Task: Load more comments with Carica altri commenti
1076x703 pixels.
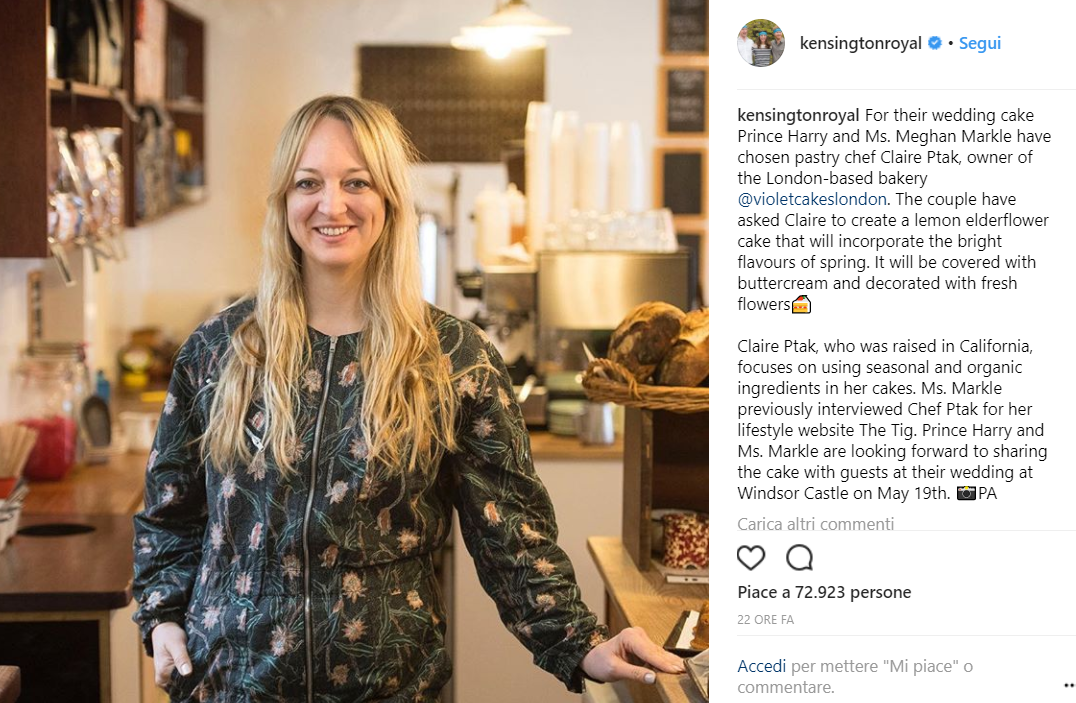Action: coord(815,524)
